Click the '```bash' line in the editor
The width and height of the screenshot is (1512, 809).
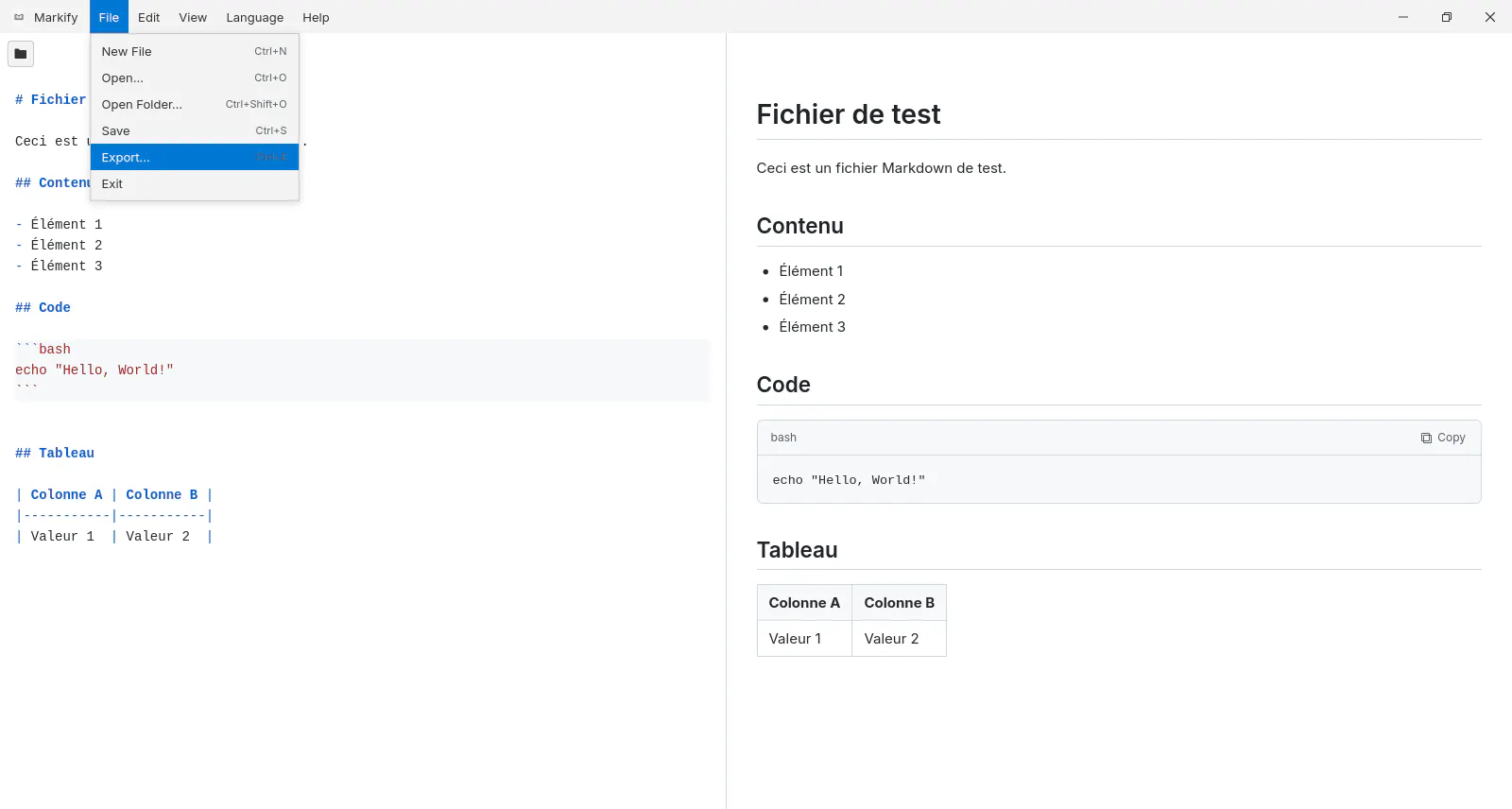tap(43, 349)
